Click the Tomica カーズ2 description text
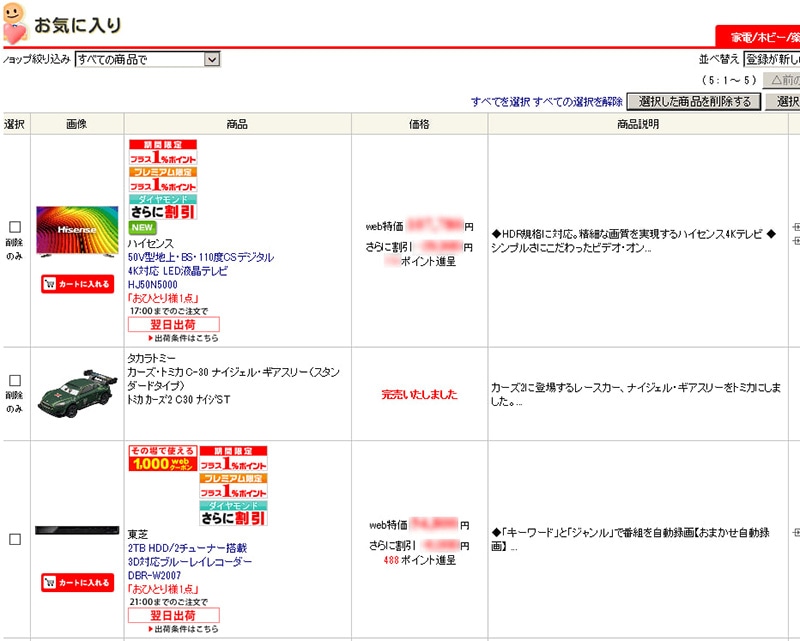Screen dimensions: 800x641 [x=636, y=394]
